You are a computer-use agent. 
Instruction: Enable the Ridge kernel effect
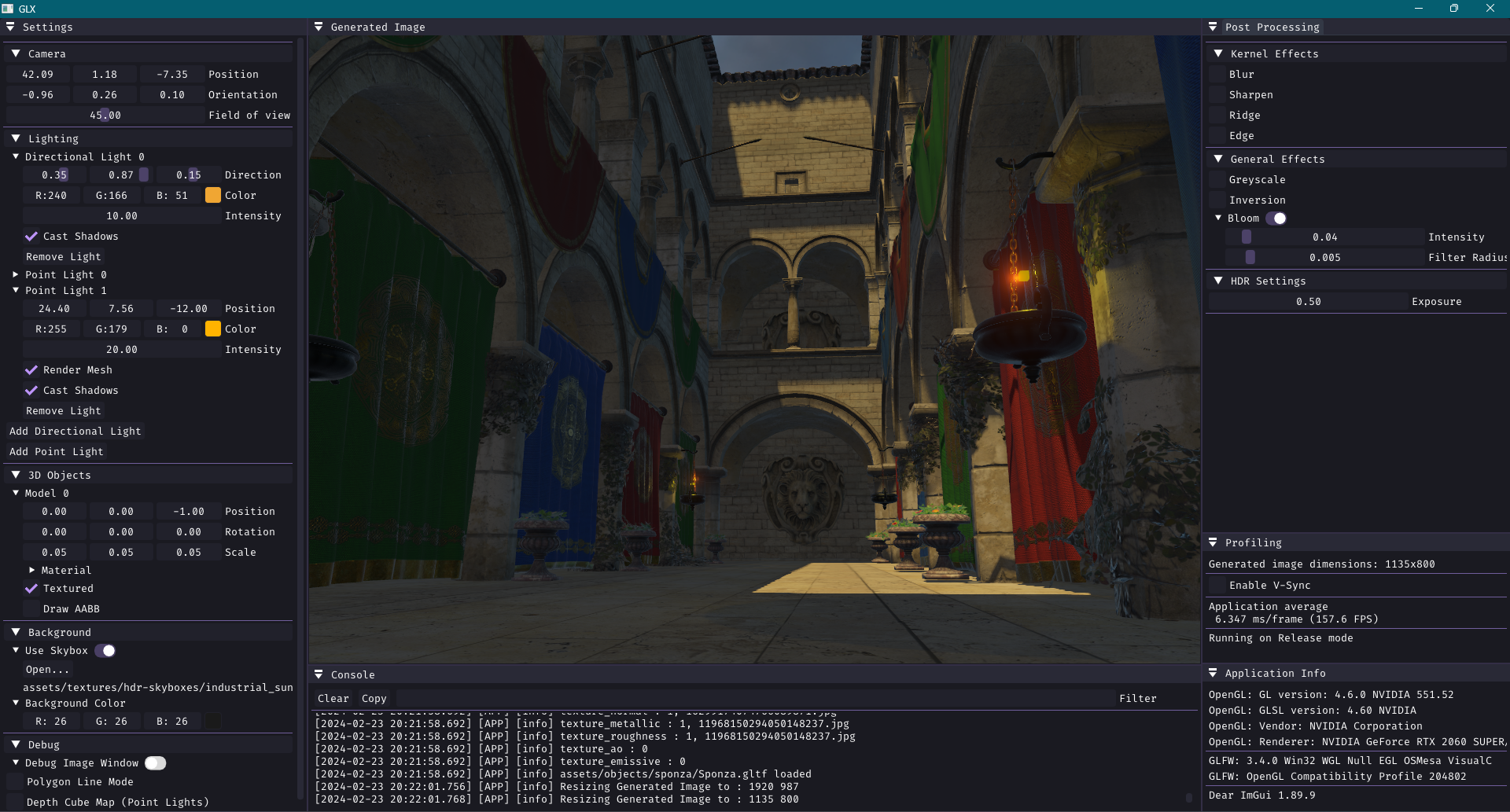pos(1217,115)
